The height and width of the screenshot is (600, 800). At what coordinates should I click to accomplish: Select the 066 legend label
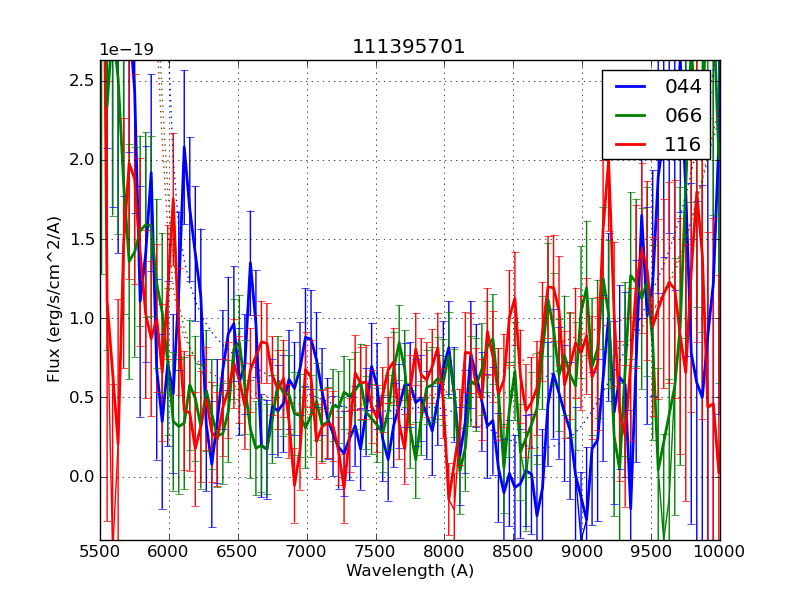click(683, 115)
